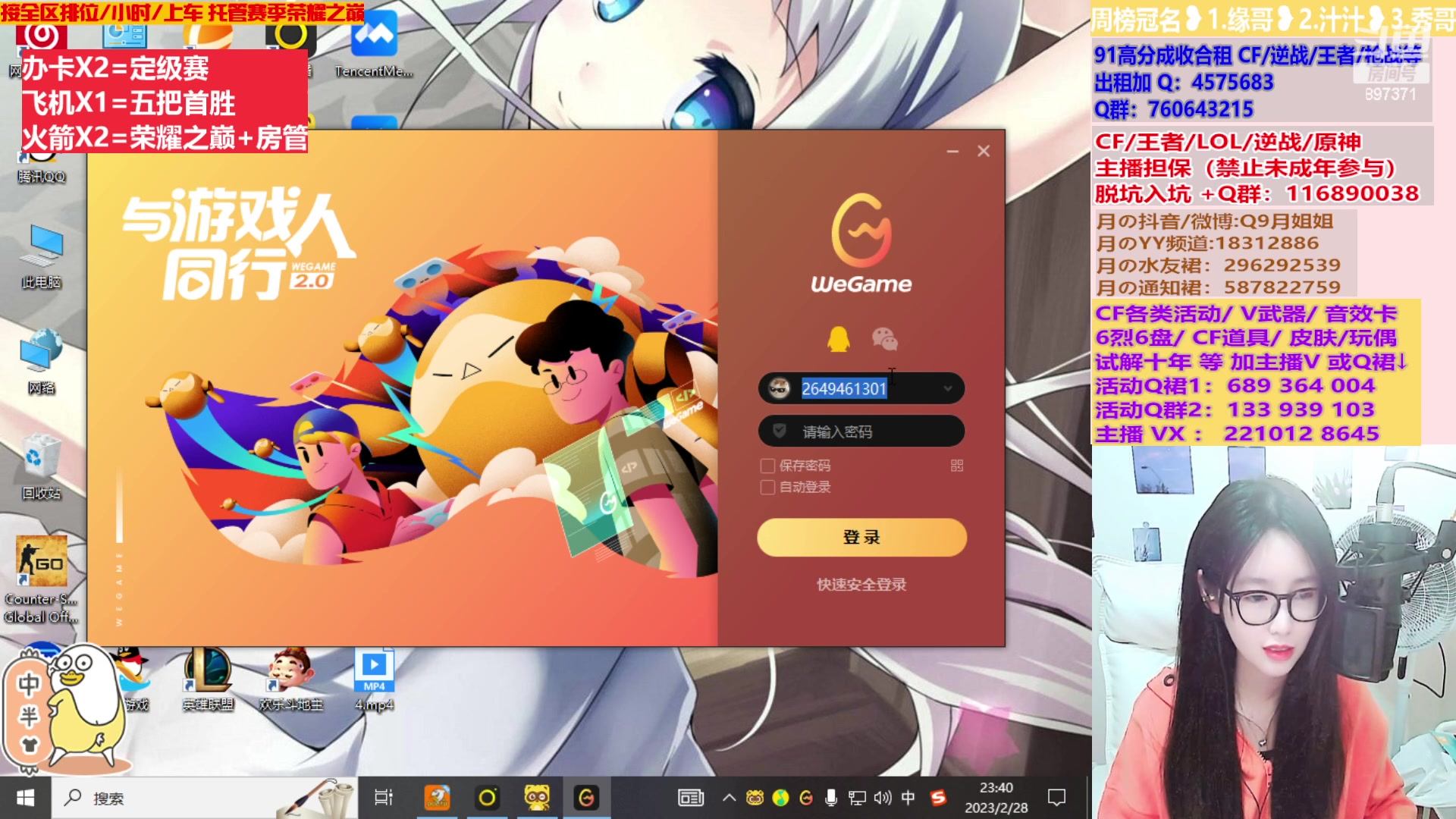Select the 欢乐斗地主 desktop shortcut

pos(291,679)
